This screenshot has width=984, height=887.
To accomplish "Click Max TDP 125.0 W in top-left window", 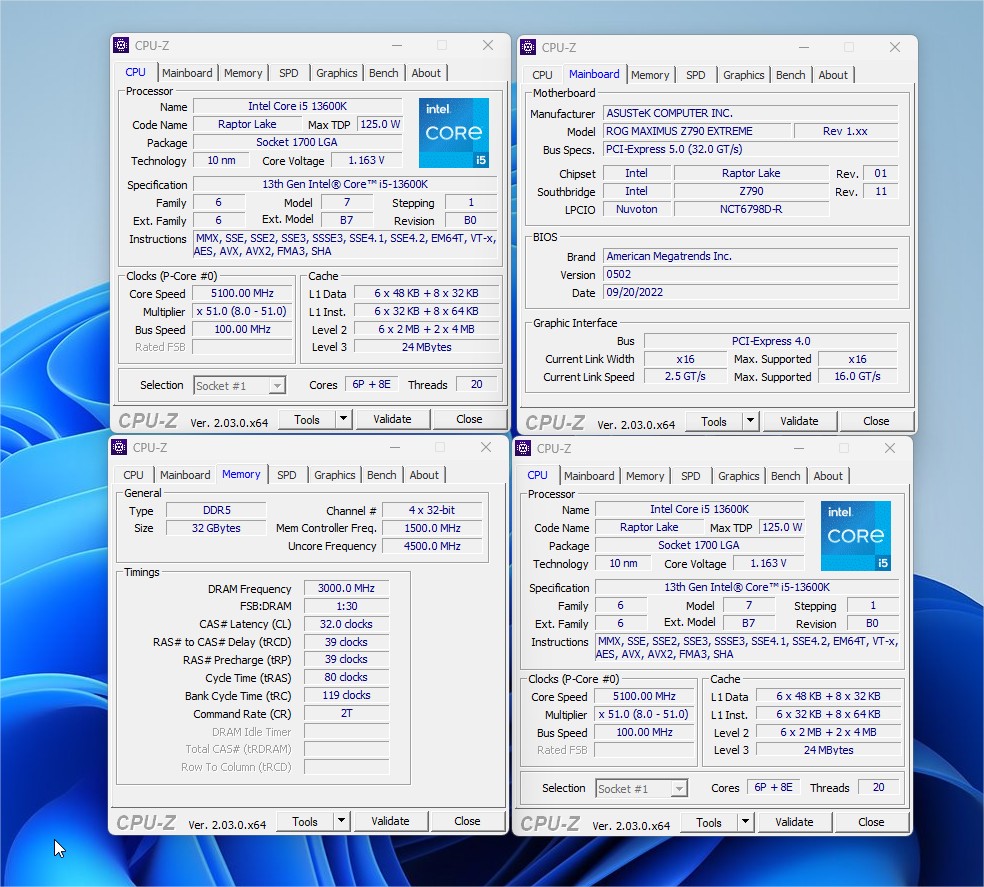I will 380,124.
